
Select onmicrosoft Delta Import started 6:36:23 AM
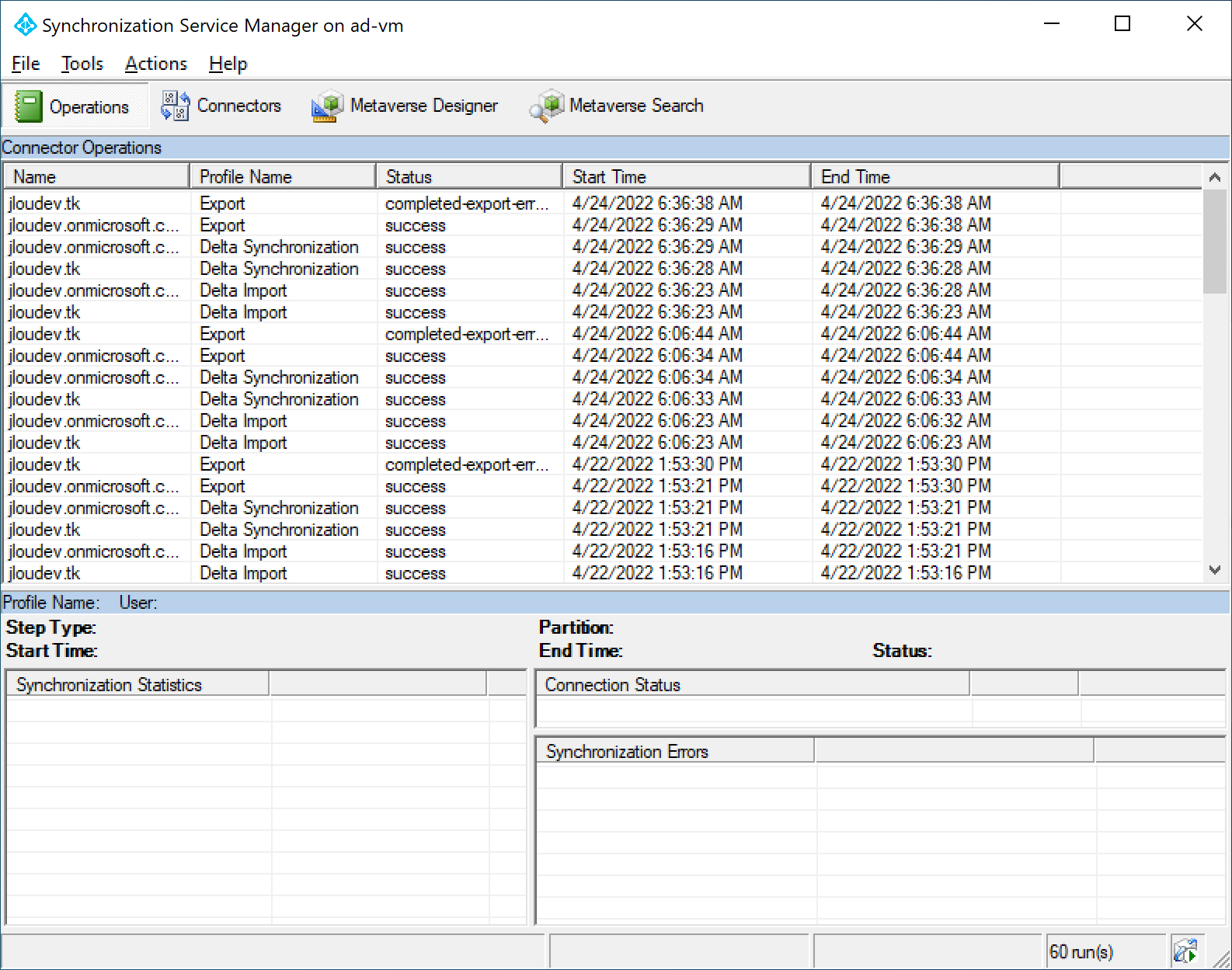pos(602,290)
